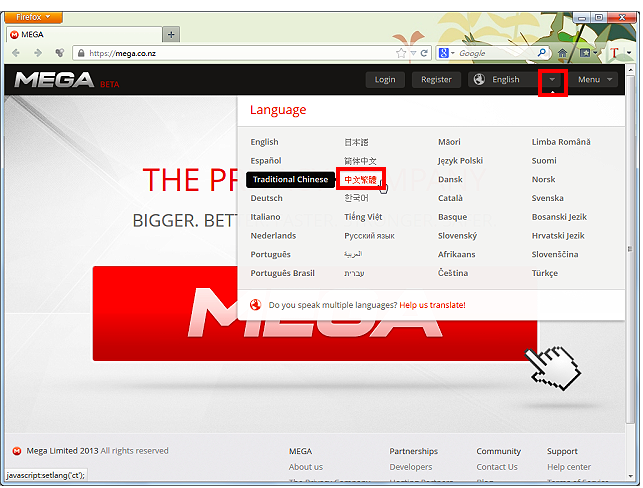This screenshot has height=488, width=643.
Task: Select Limba Română language
Action: [561, 142]
